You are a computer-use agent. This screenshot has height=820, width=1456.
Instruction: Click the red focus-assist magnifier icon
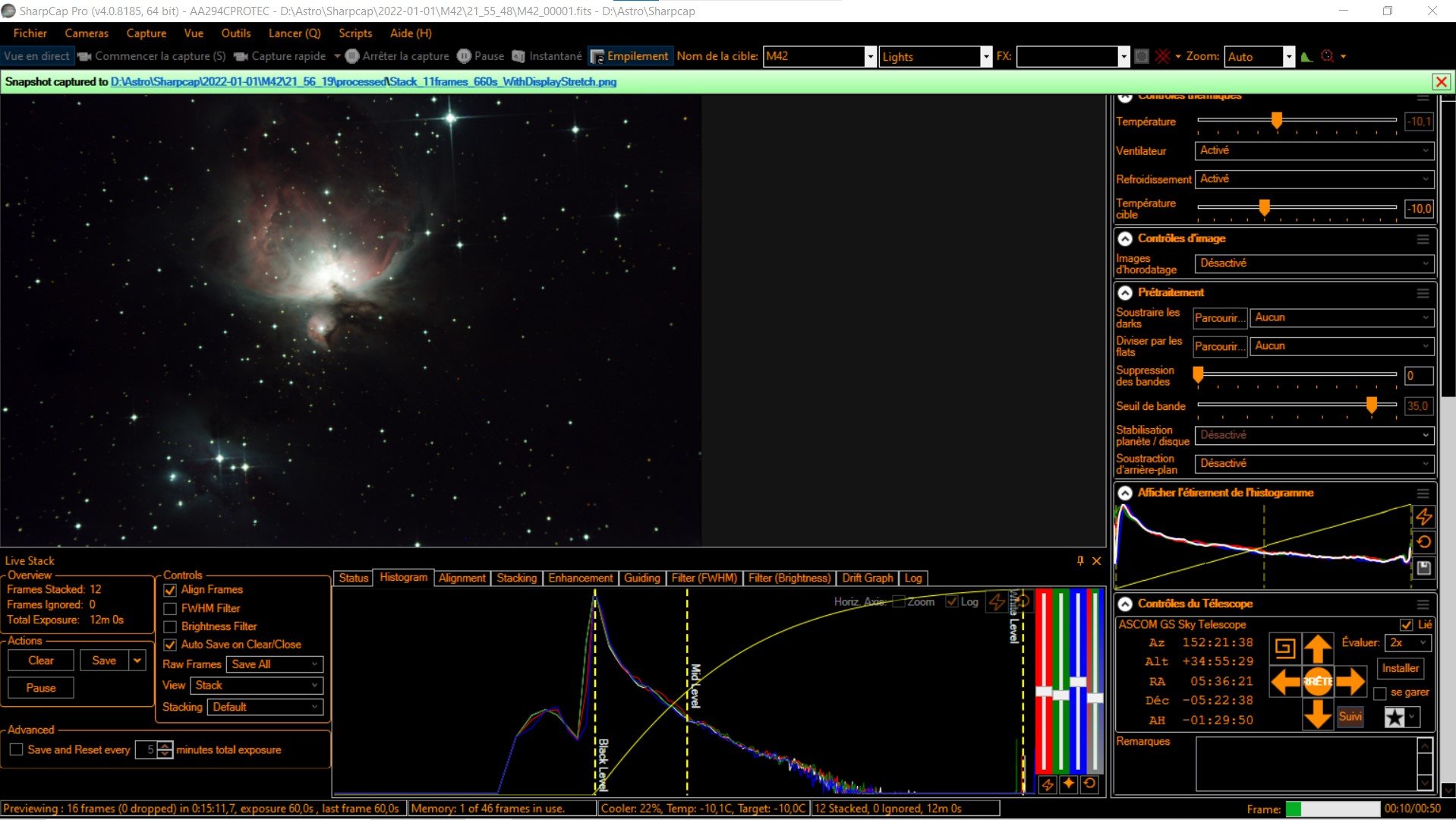pyautogui.click(x=1327, y=56)
